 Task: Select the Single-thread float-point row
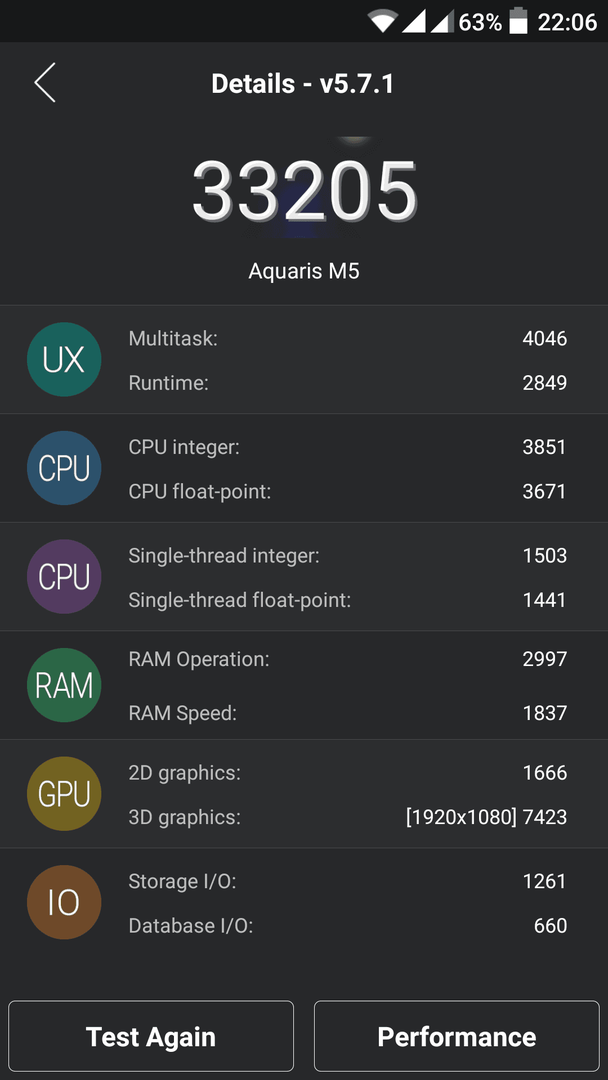click(x=348, y=600)
